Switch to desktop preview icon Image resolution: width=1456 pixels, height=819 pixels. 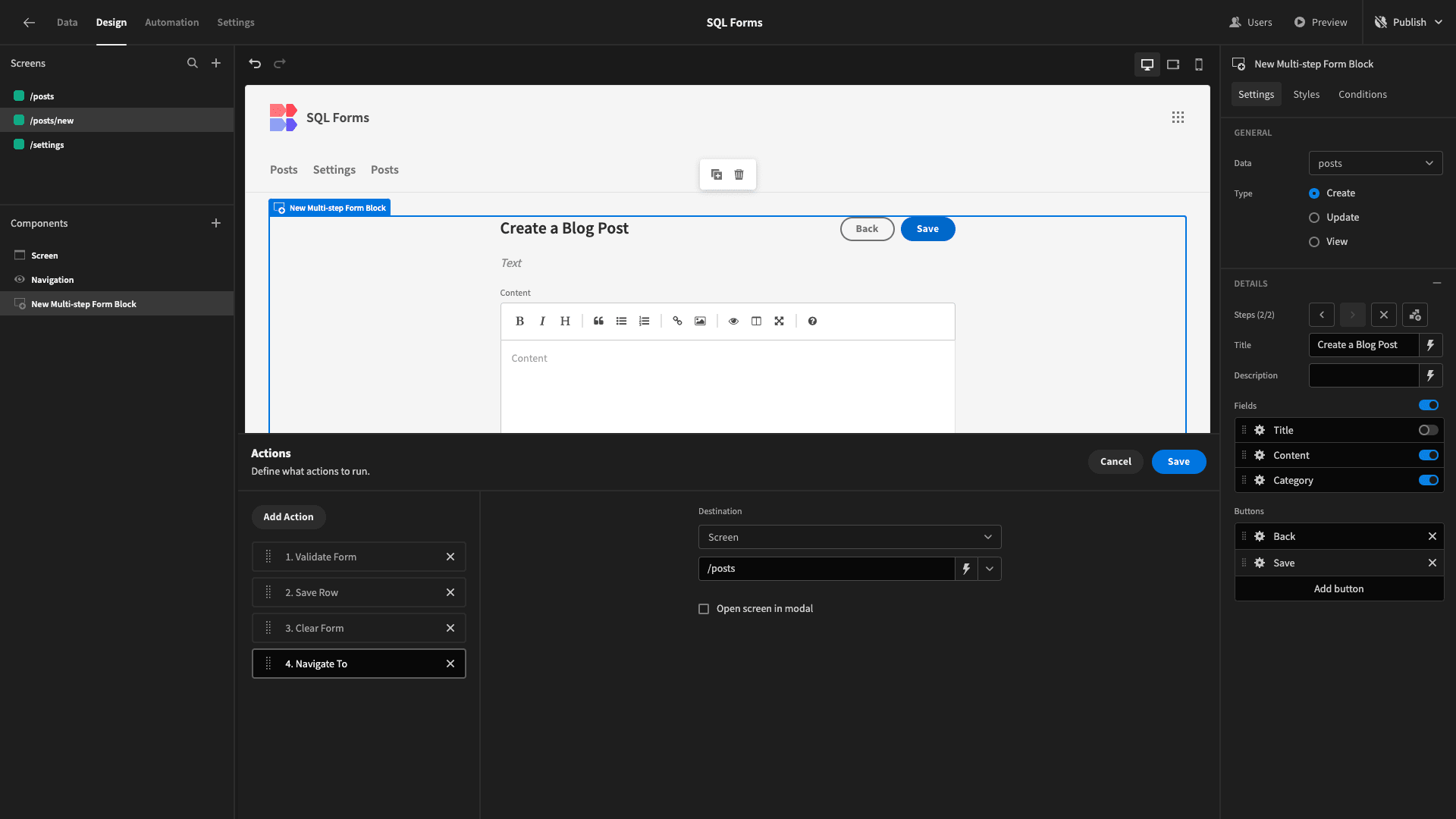click(x=1147, y=64)
